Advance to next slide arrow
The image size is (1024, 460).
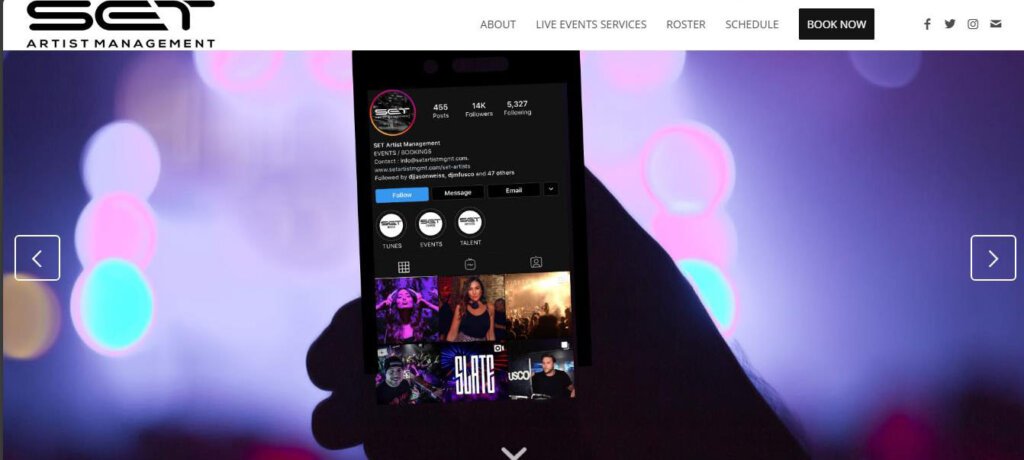(993, 258)
